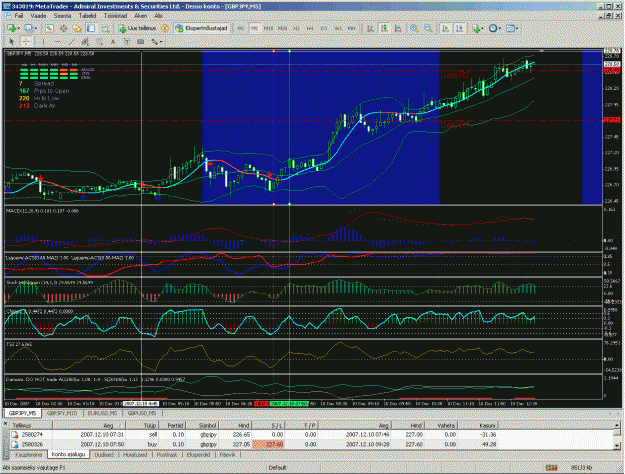Click the bottom arrow of the terminal scrollbar

tap(617, 445)
